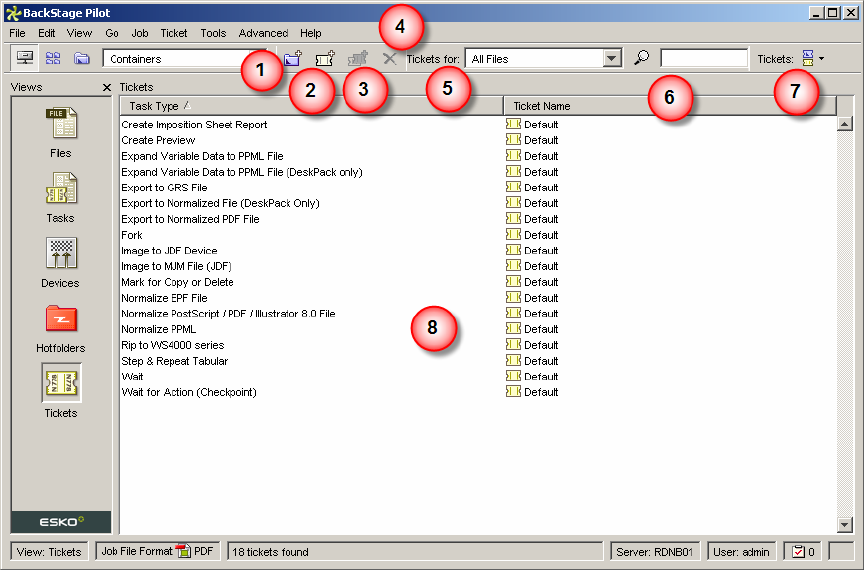Viewport: 864px width, 570px height.
Task: Click the monitor view toolbar icon
Action: [25, 58]
